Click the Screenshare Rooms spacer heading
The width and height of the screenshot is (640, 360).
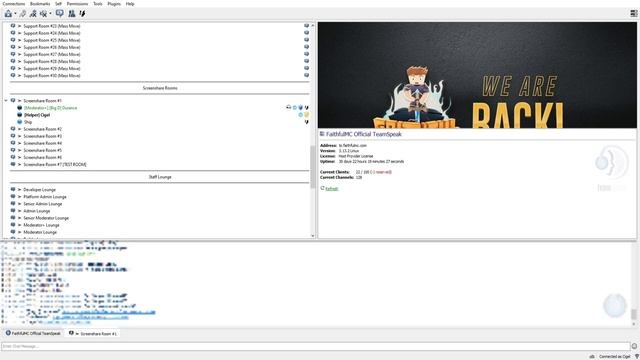pyautogui.click(x=160, y=88)
